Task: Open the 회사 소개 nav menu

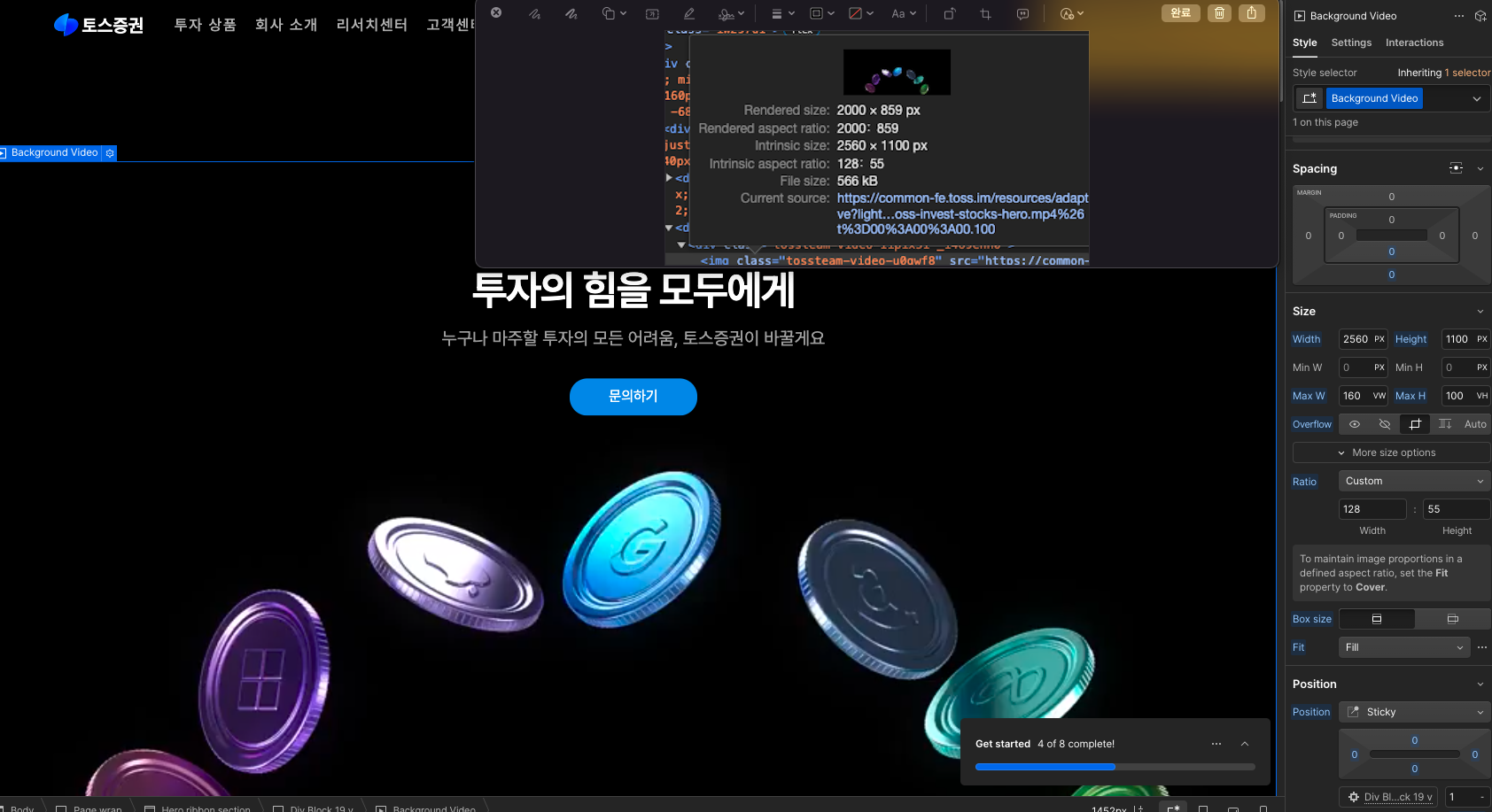Action: [285, 25]
